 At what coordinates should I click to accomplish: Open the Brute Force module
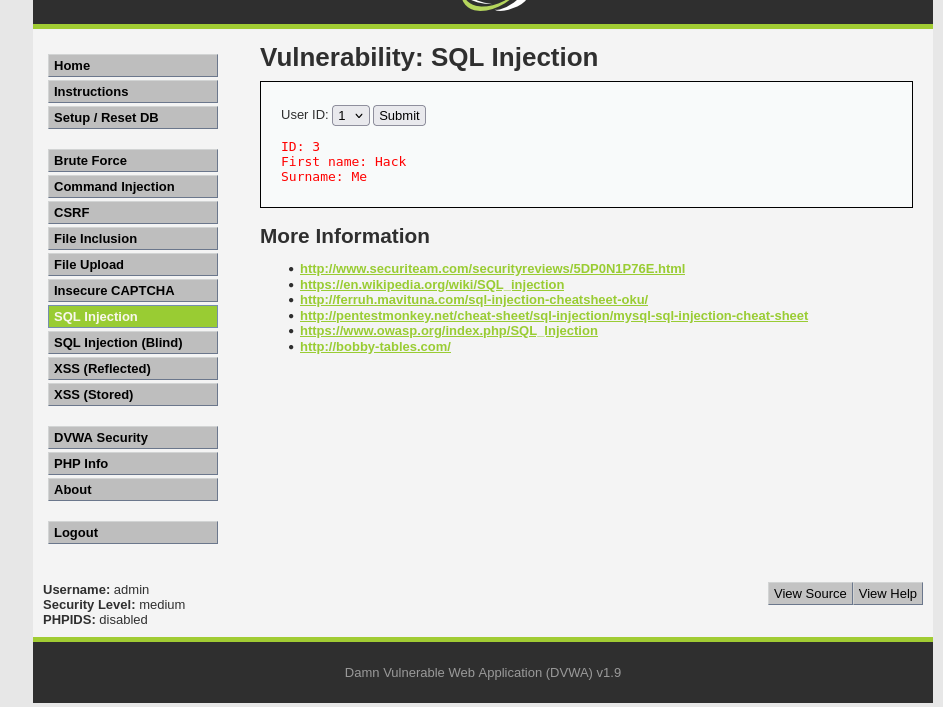click(x=132, y=161)
